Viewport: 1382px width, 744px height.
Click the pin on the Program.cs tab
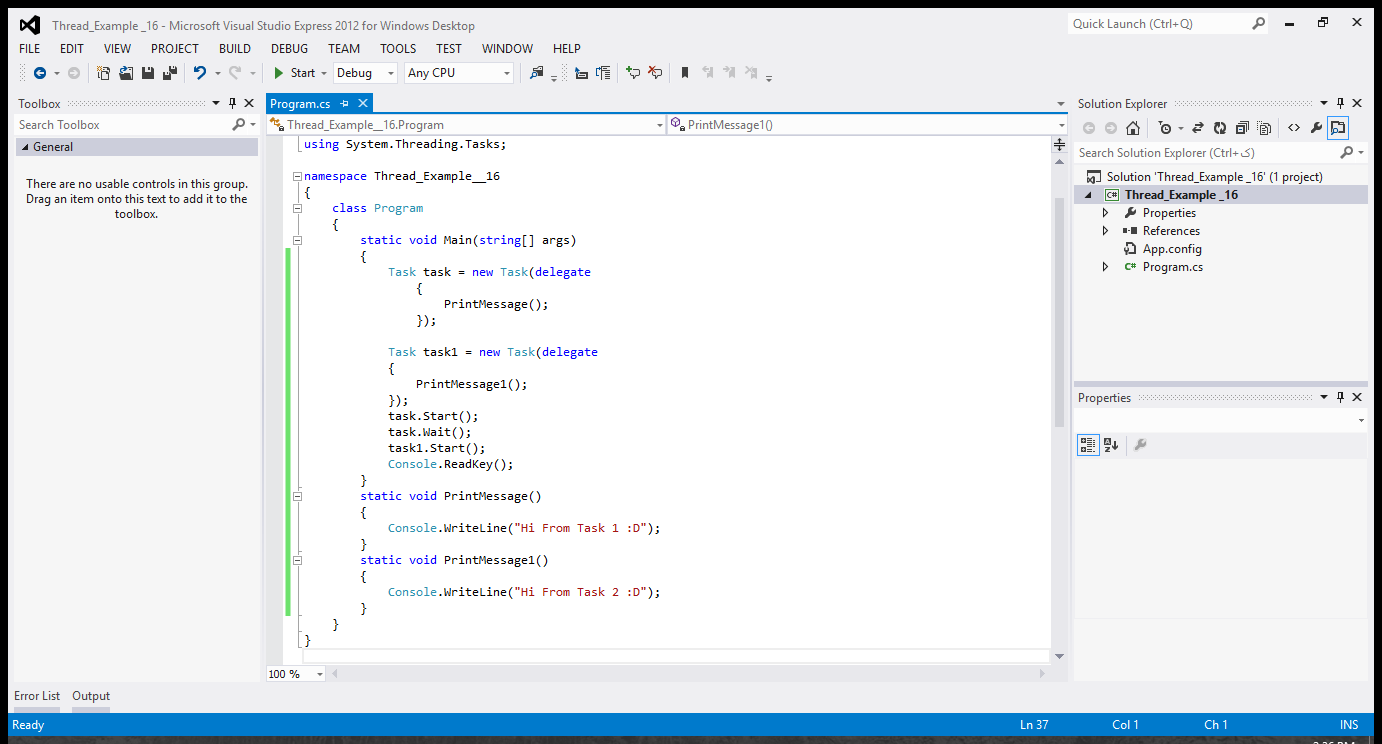click(344, 103)
